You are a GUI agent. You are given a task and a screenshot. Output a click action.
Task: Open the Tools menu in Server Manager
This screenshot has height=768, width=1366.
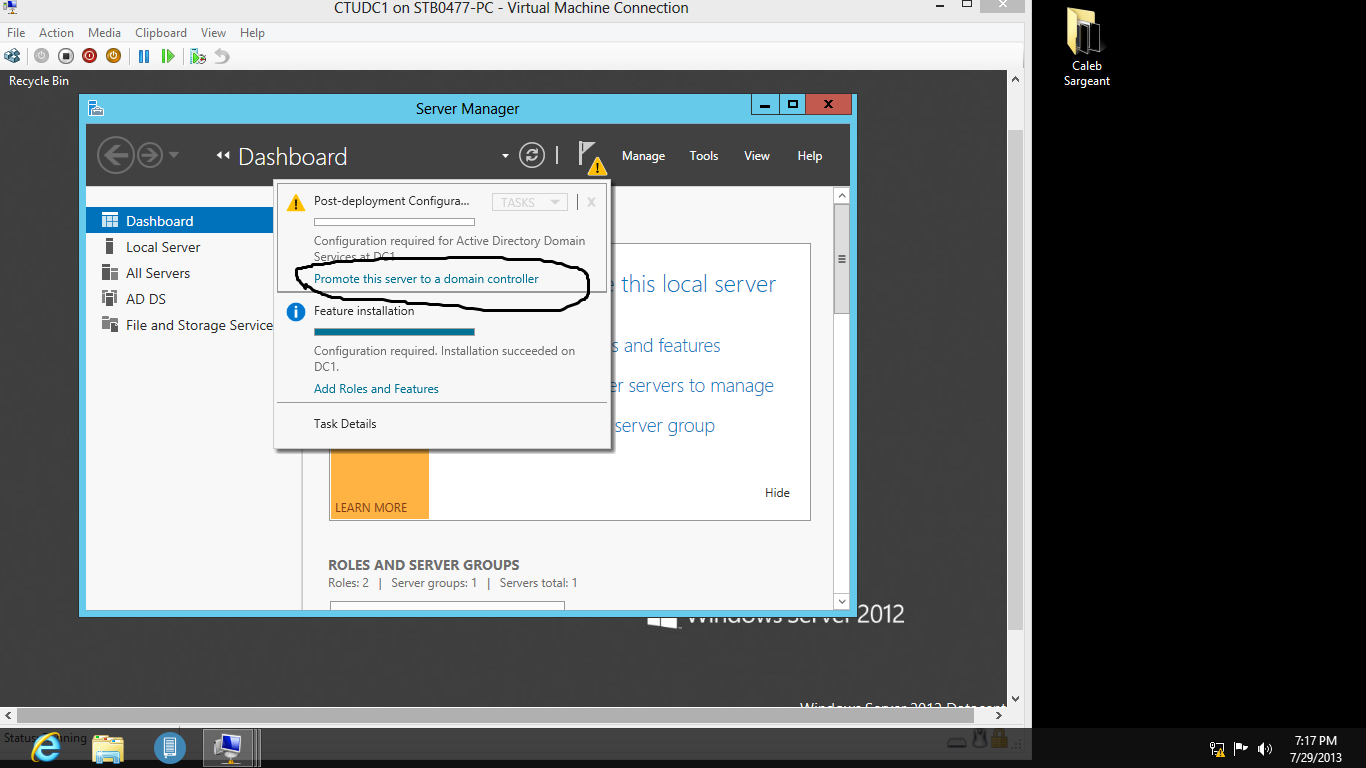[x=704, y=156]
